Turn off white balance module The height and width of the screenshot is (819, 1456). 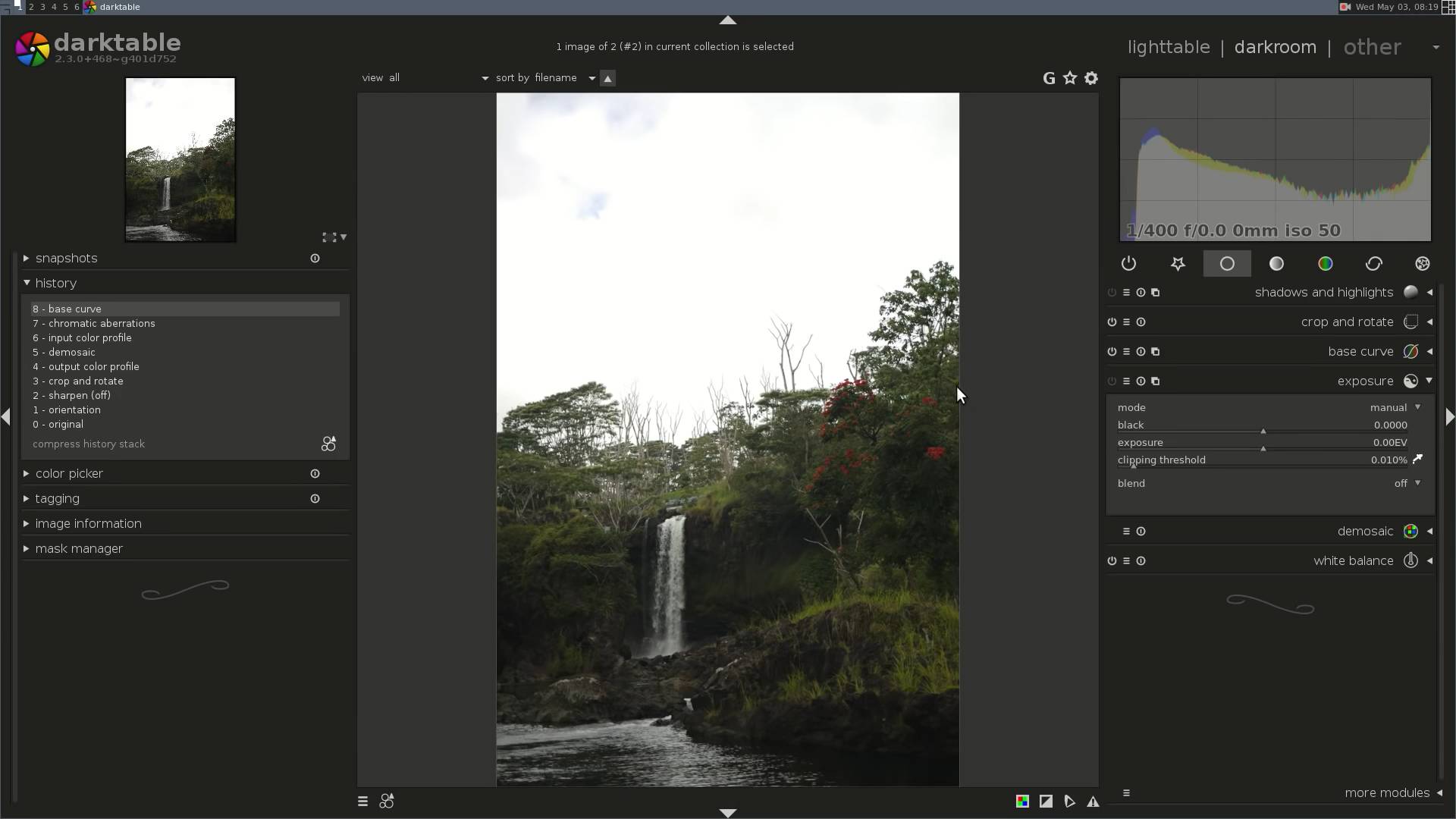tap(1112, 561)
